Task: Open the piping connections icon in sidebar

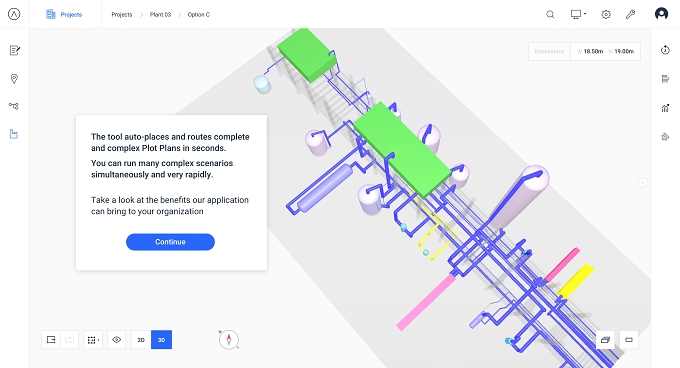Action: pyautogui.click(x=14, y=106)
